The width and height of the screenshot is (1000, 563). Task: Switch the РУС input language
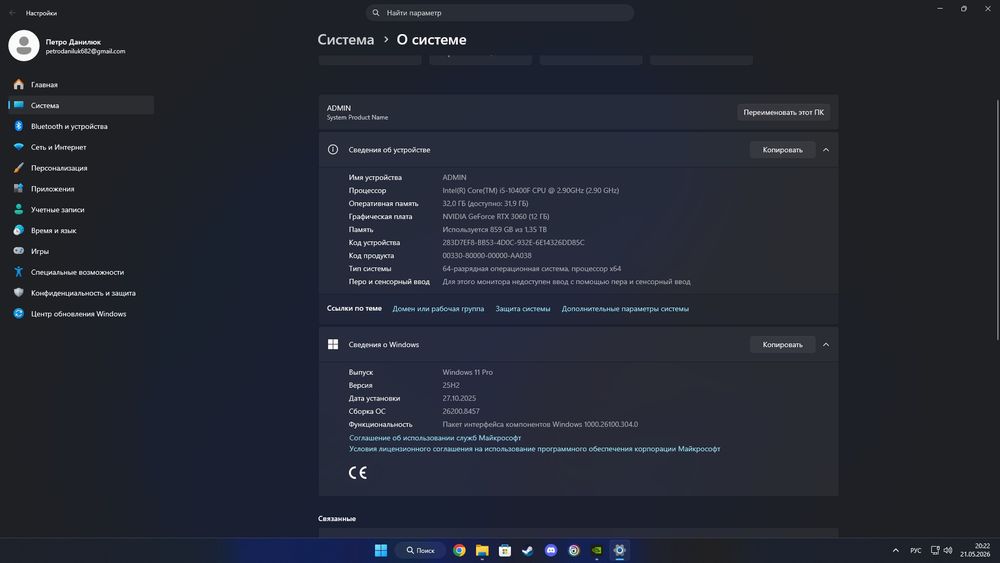click(916, 550)
